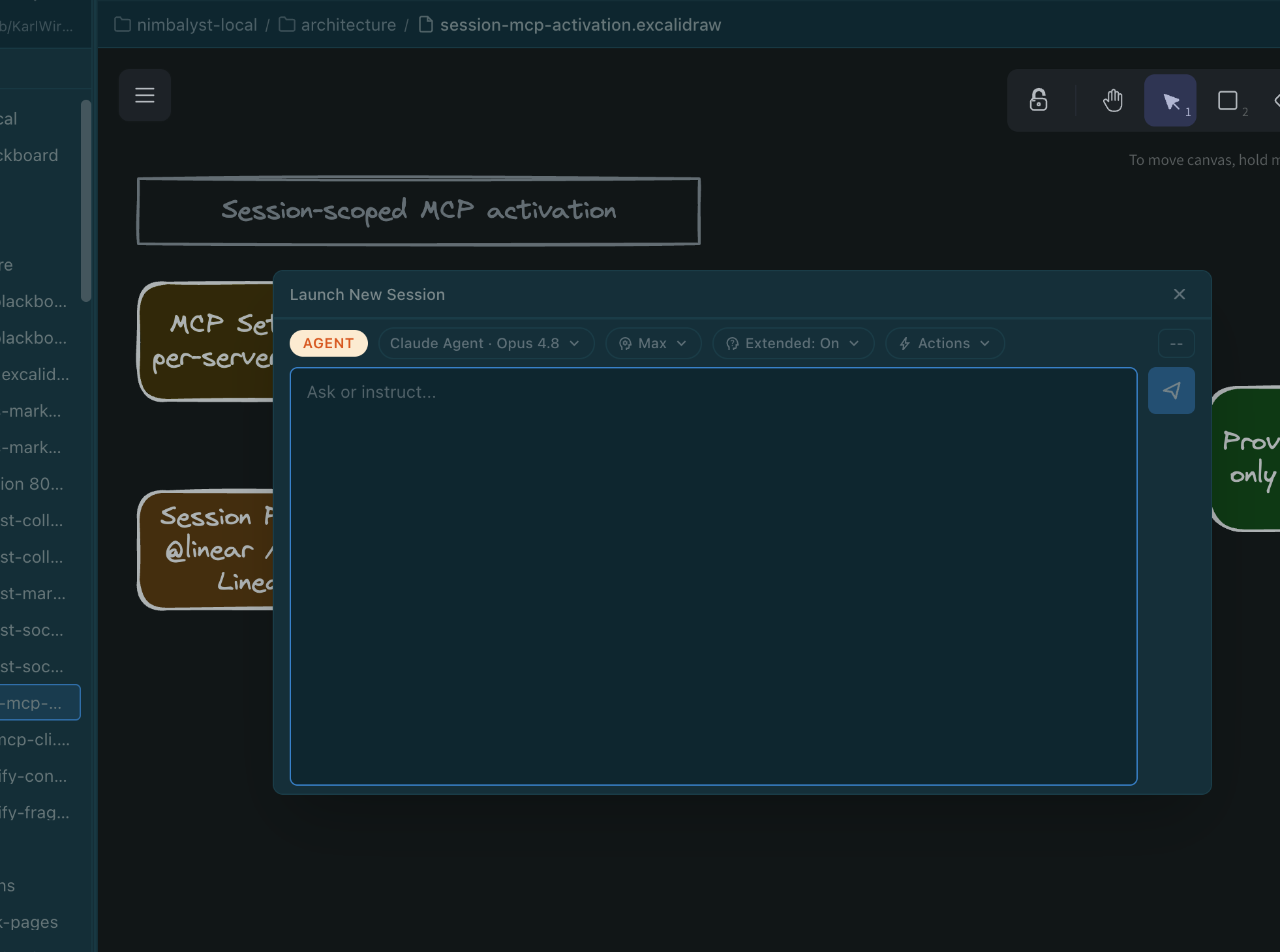Send the prompt with paper-plane button
This screenshot has height=952, width=1280.
tap(1172, 391)
